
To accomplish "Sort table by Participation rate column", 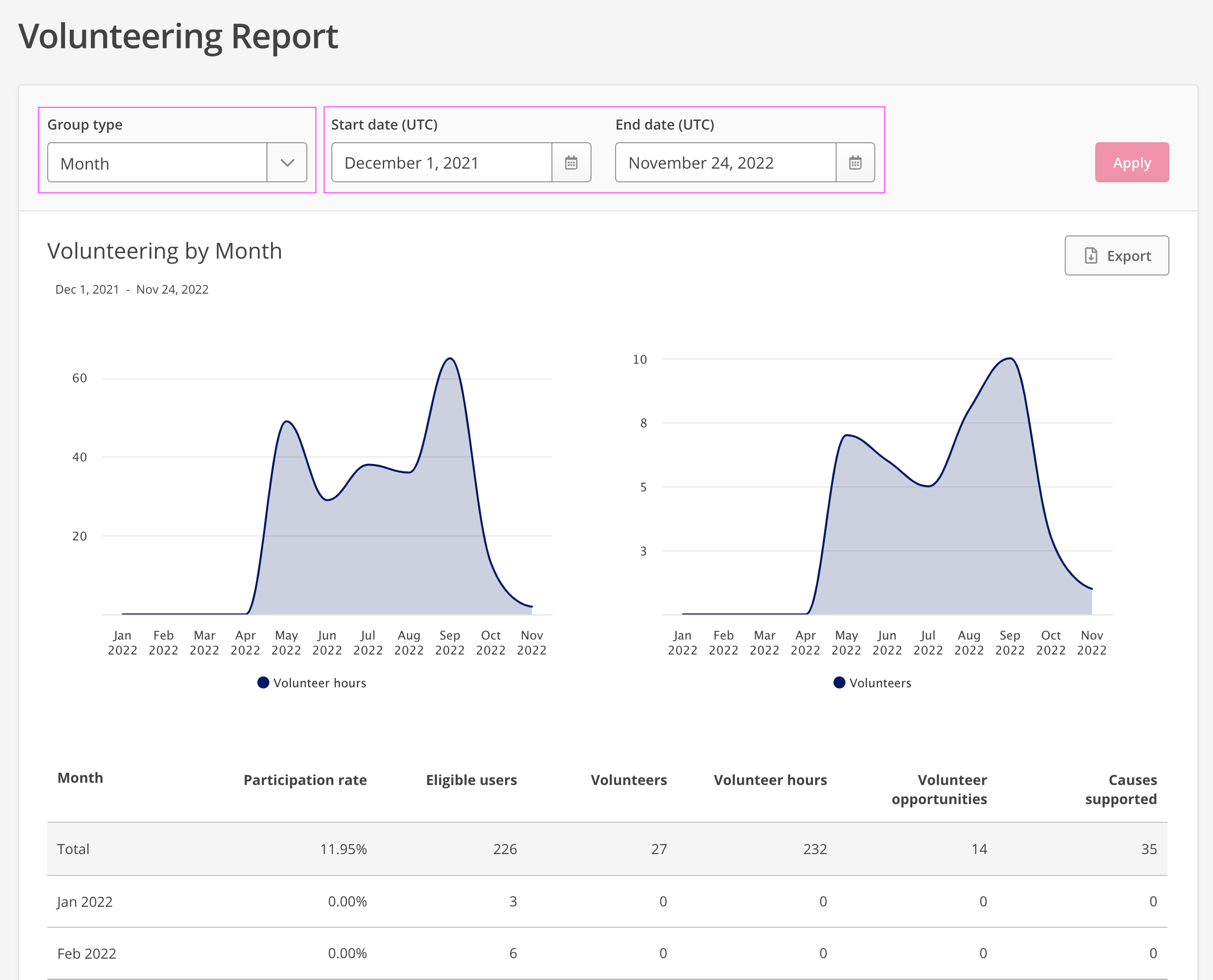I will tap(305, 780).
